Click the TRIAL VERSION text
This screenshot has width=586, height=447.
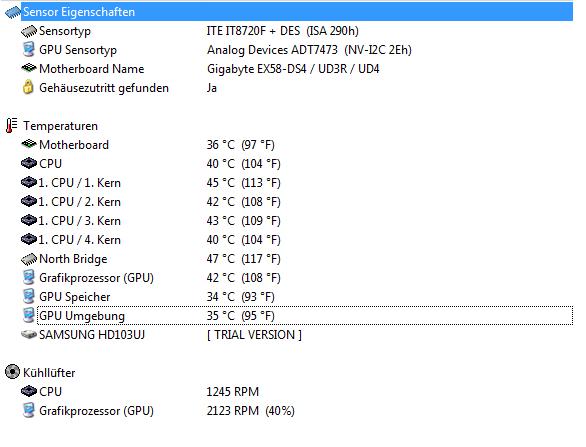254,335
